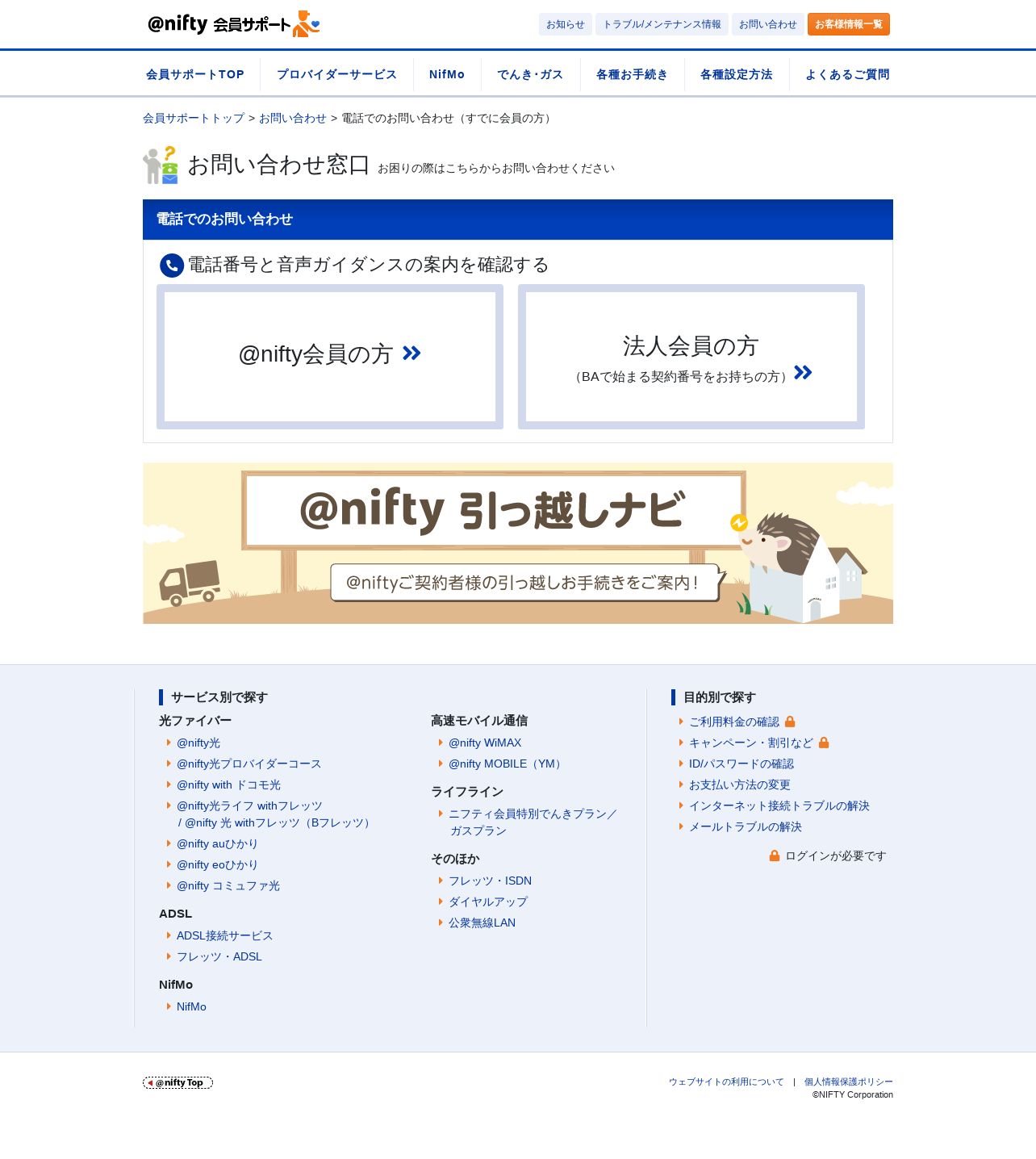Viewport: 1036px width, 1159px height.
Task: Open the フレッツ・ISDN link
Action: (x=490, y=881)
